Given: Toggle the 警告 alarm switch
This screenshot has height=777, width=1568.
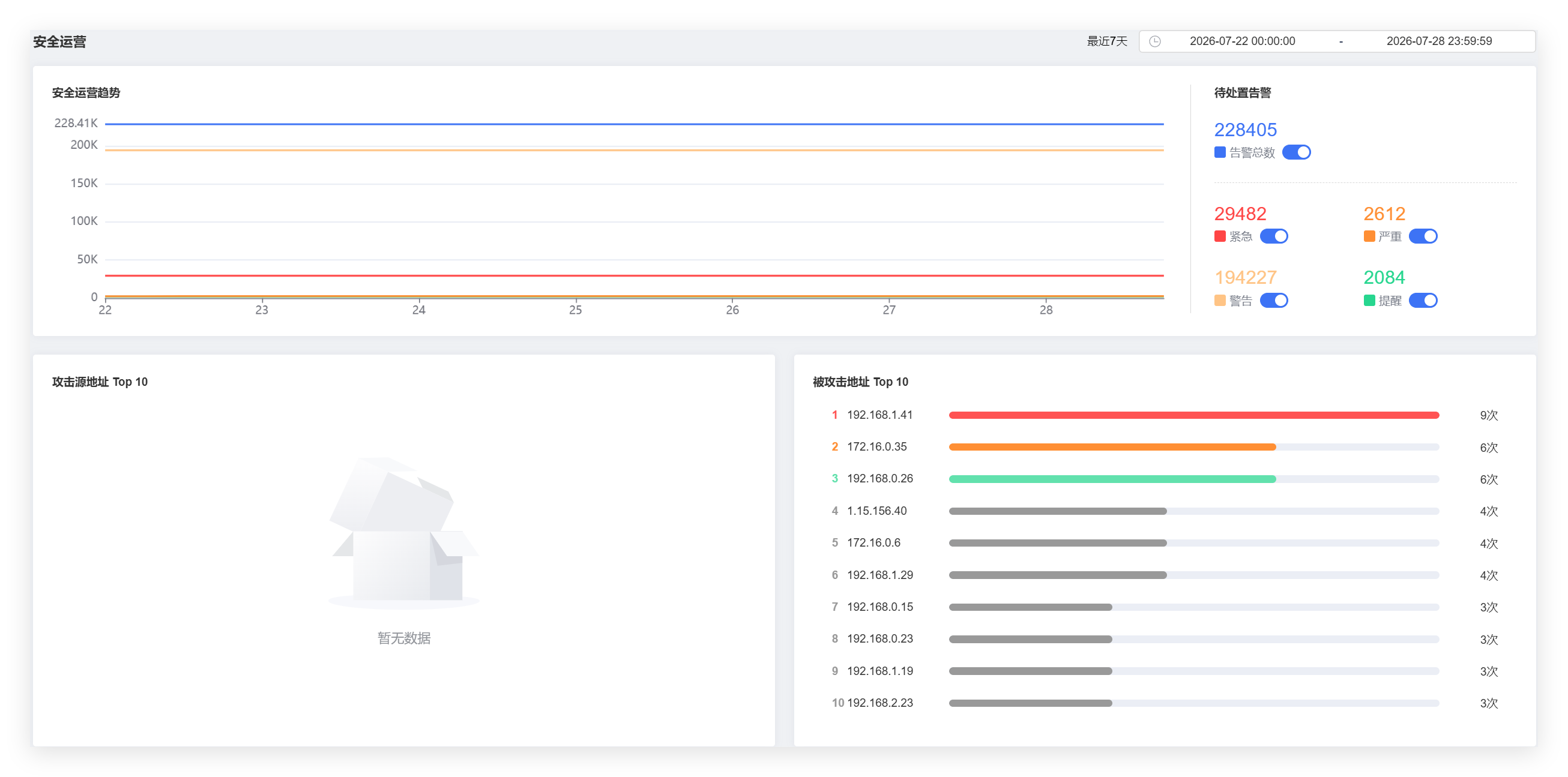Looking at the screenshot, I should pos(1273,300).
